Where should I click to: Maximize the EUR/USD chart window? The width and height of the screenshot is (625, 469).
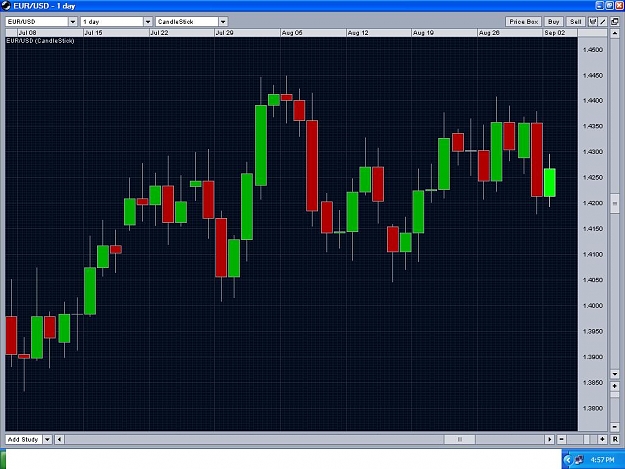[x=609, y=6]
